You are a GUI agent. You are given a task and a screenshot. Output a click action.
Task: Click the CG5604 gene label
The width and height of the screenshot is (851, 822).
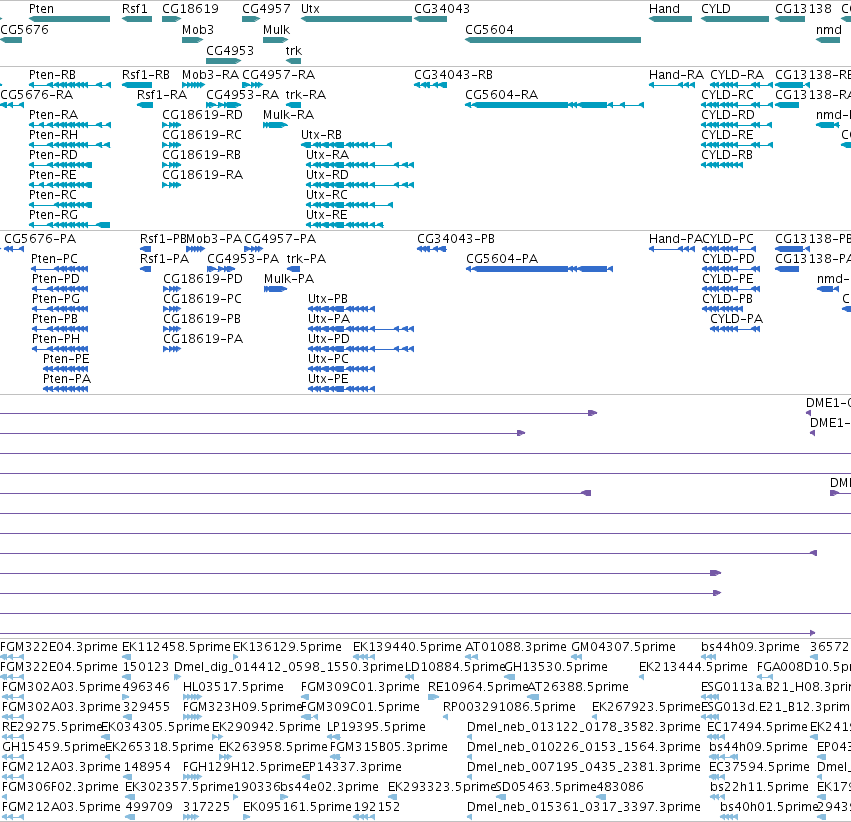(489, 29)
